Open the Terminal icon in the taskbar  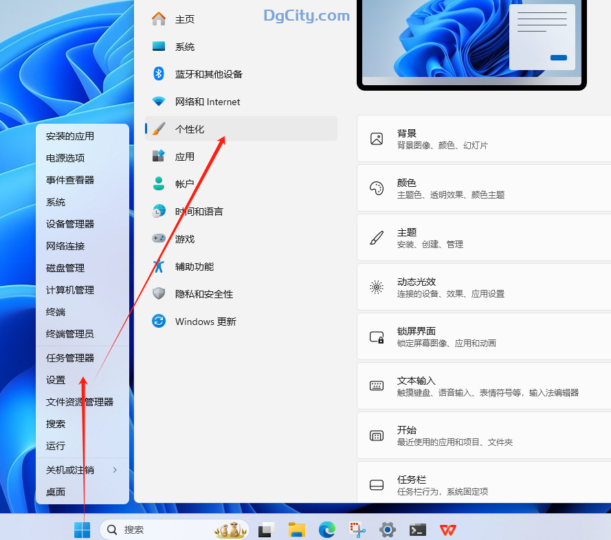click(418, 529)
